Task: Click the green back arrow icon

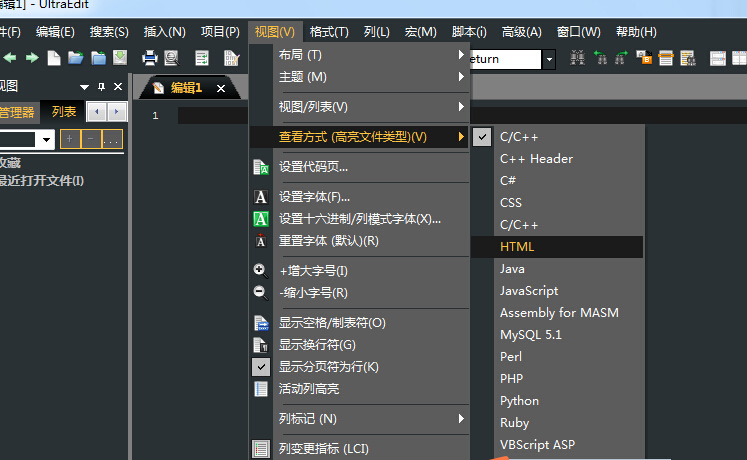Action: pos(10,58)
